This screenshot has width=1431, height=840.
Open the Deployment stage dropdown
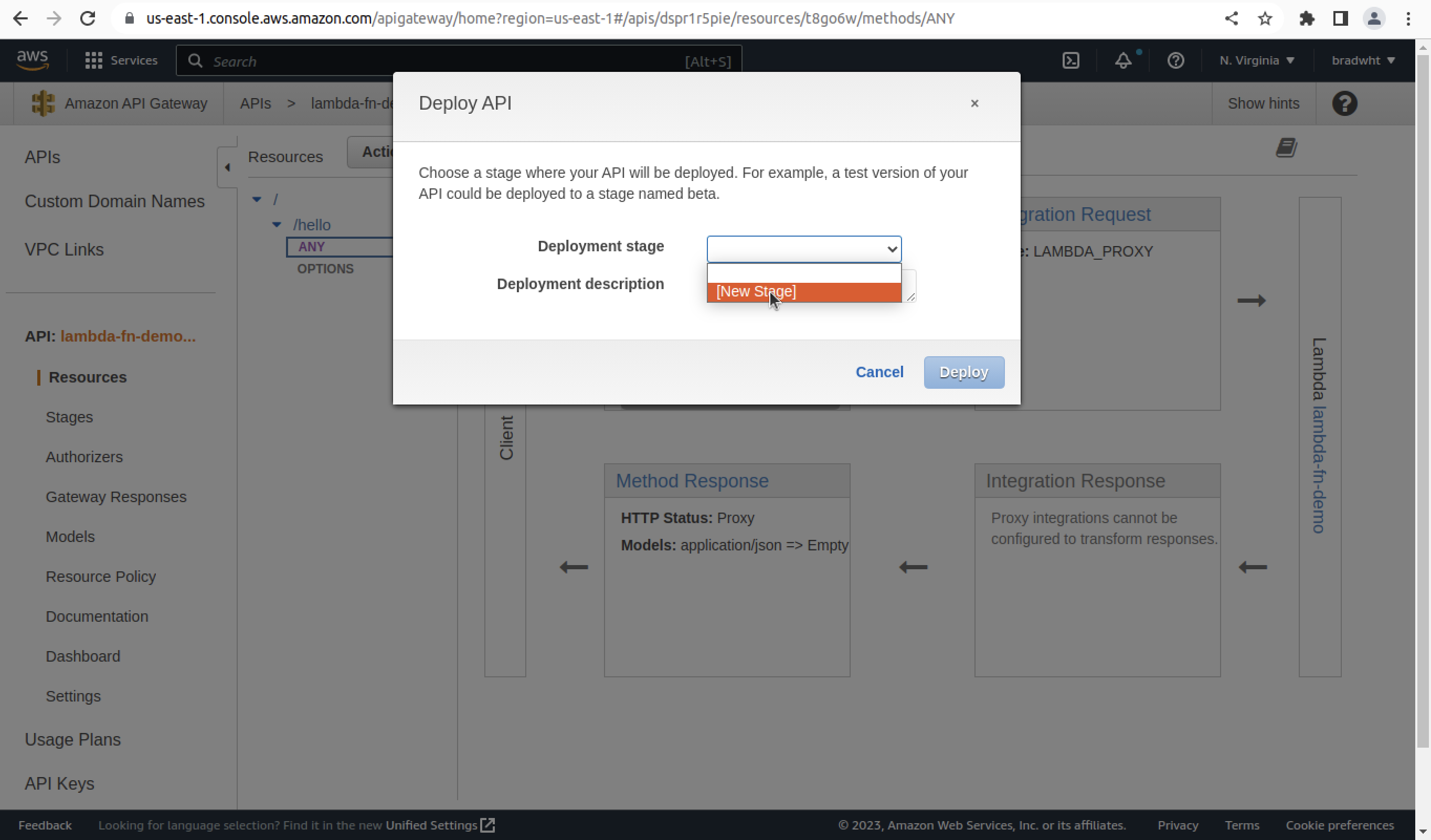(x=803, y=249)
